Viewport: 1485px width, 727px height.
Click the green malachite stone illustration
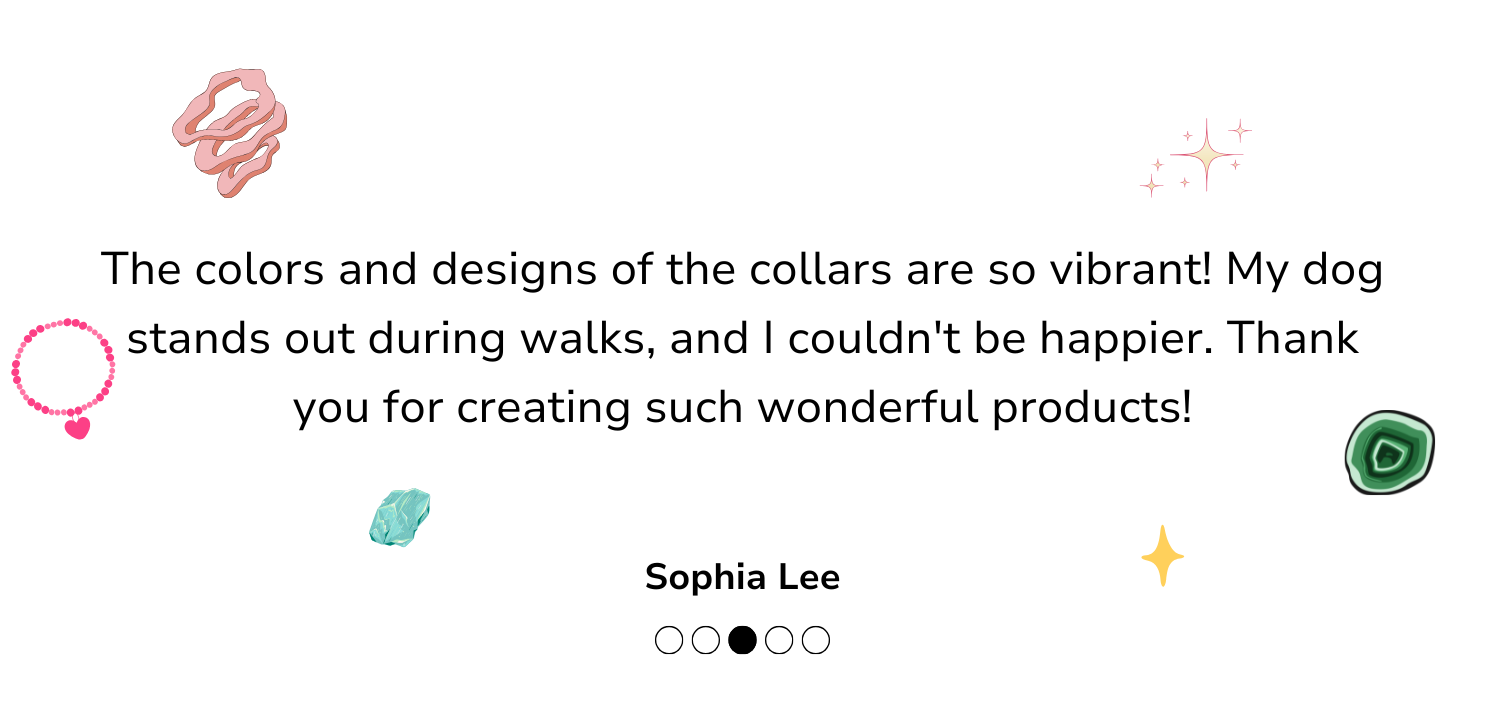[1390, 452]
